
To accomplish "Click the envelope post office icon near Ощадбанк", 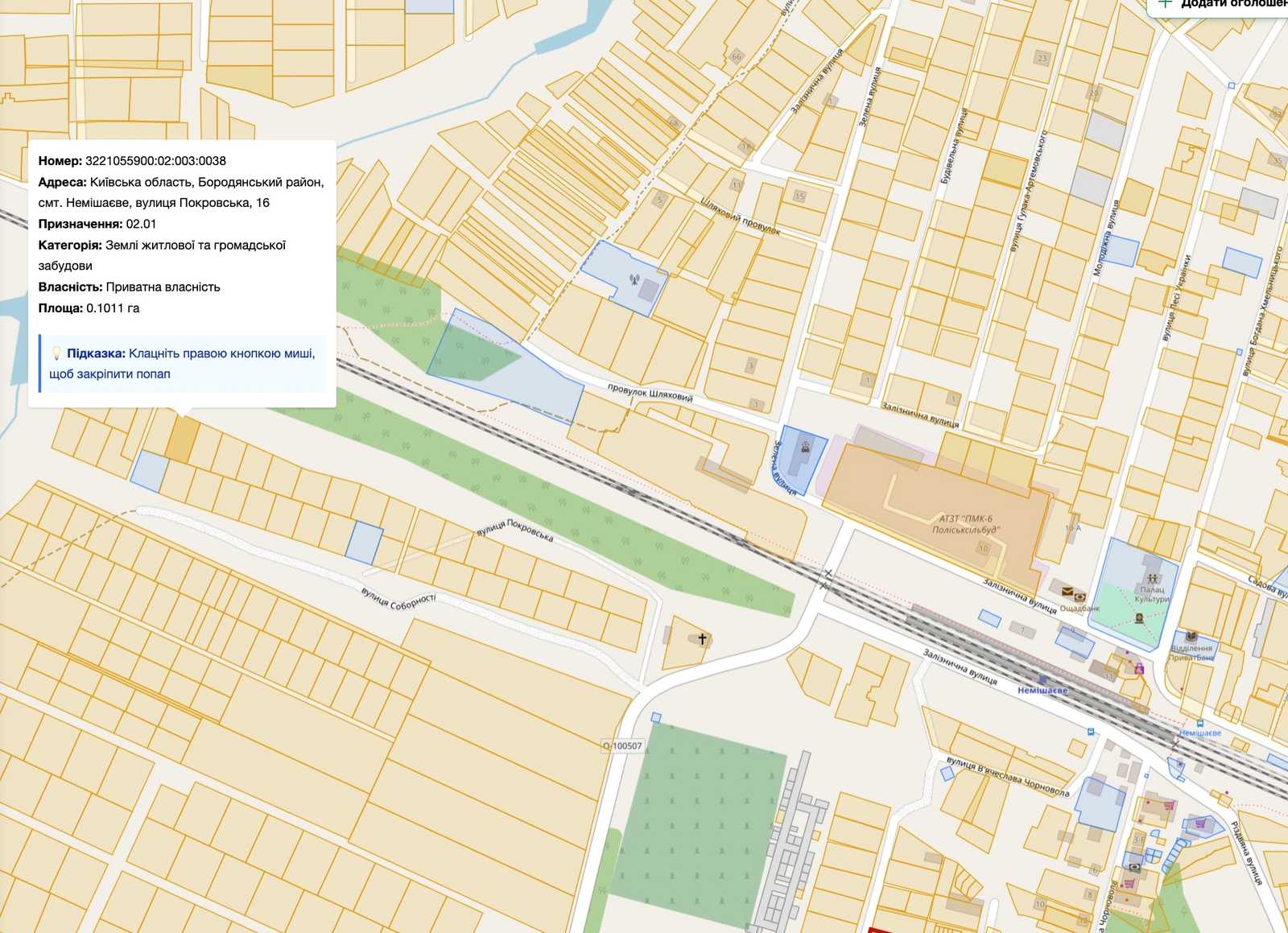I will point(1067,592).
